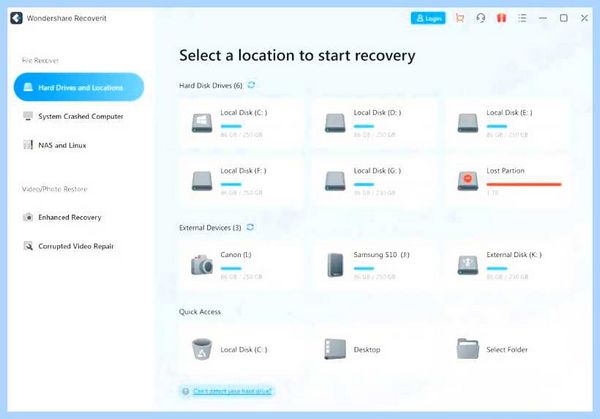
Task: Click the red Lost Partition usage bar
Action: click(524, 184)
